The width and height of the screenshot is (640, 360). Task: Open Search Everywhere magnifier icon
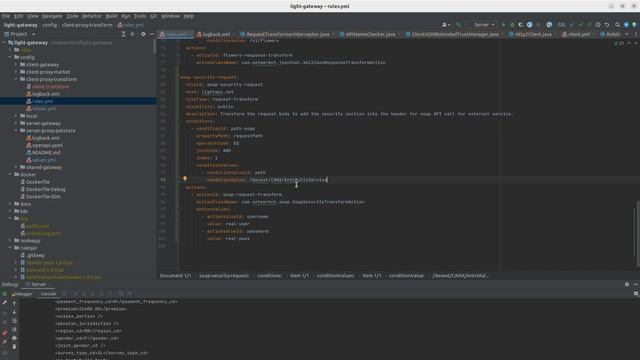pyautogui.click(x=617, y=25)
